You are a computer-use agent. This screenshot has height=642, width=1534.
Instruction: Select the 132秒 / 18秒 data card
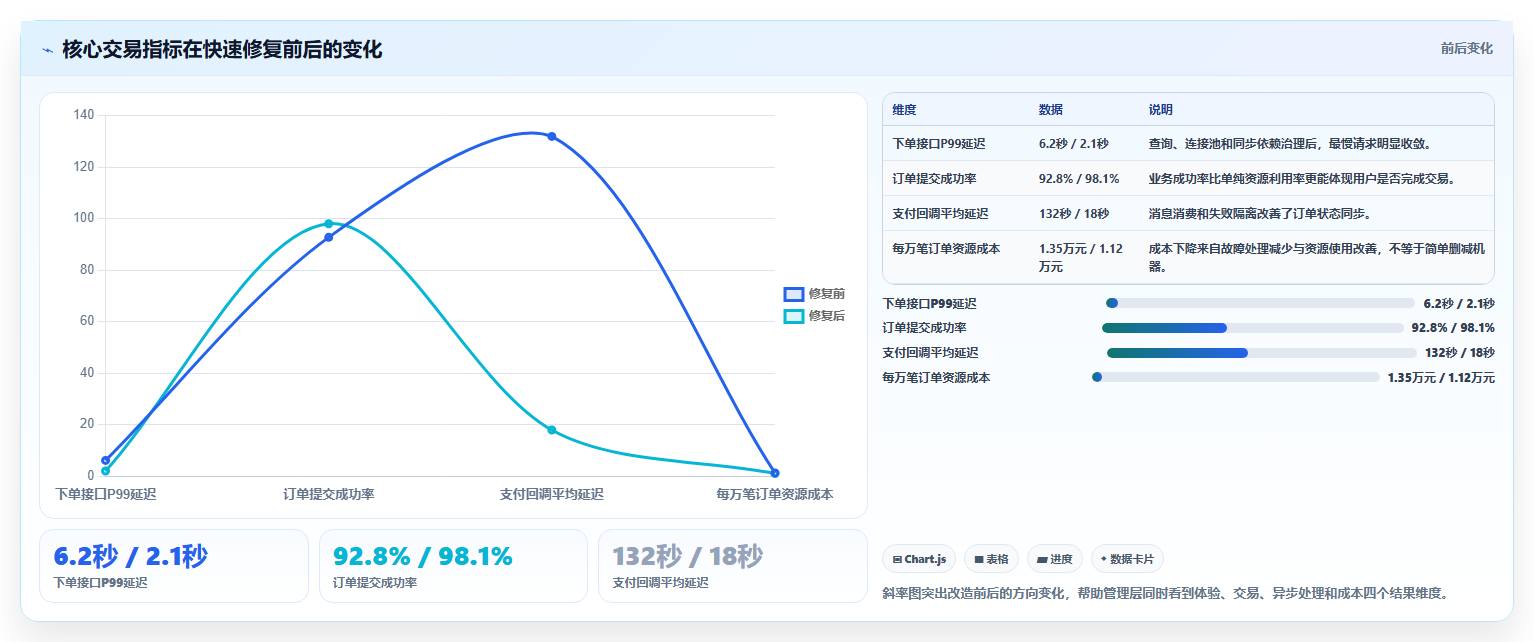733,566
